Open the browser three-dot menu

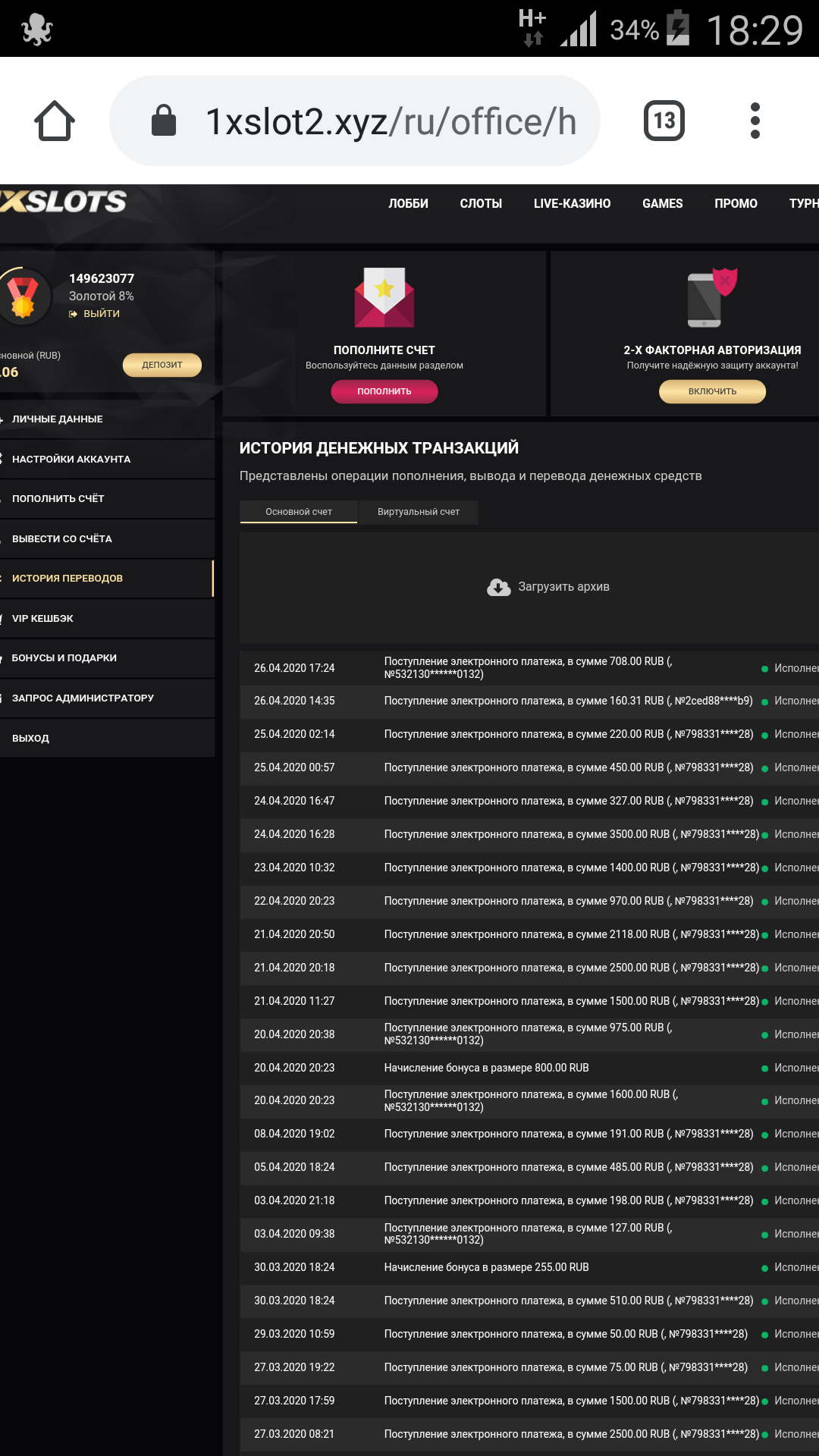(x=755, y=121)
